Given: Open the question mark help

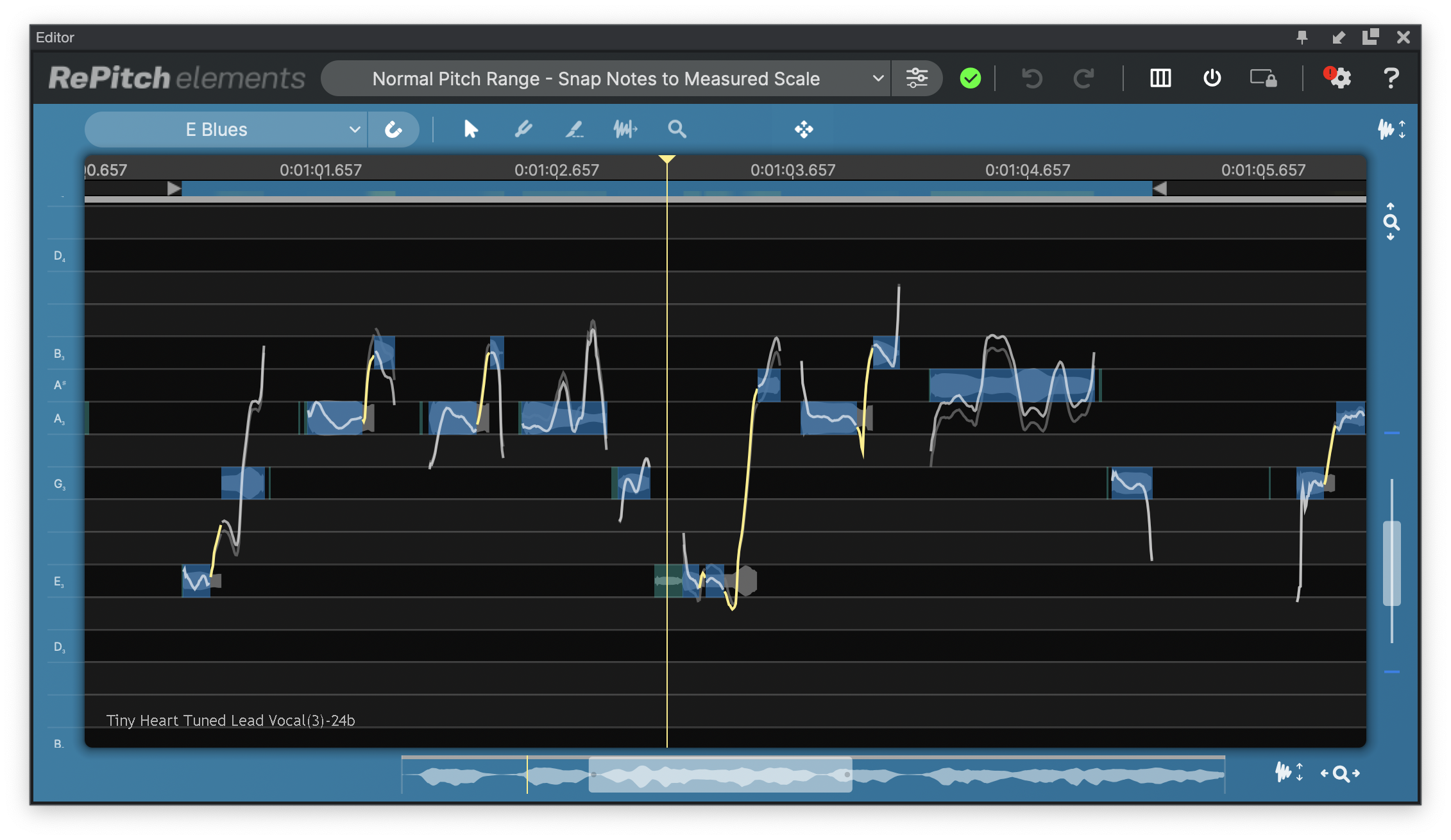Looking at the screenshot, I should pyautogui.click(x=1391, y=78).
